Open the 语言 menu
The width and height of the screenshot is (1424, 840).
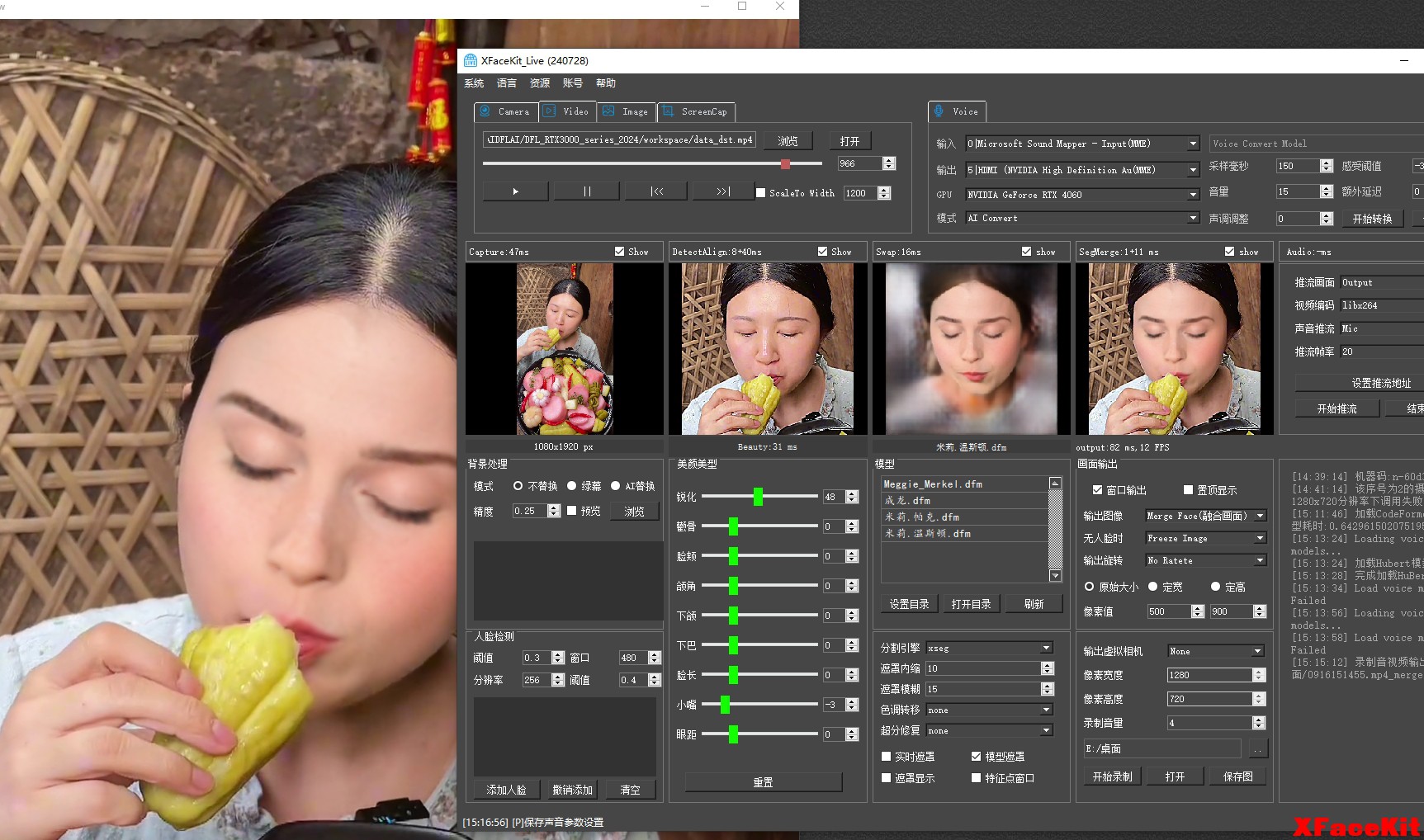click(507, 83)
